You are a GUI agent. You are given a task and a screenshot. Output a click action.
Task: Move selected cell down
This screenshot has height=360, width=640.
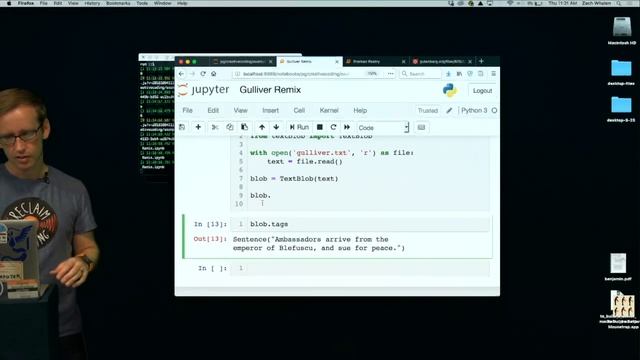tap(276, 127)
